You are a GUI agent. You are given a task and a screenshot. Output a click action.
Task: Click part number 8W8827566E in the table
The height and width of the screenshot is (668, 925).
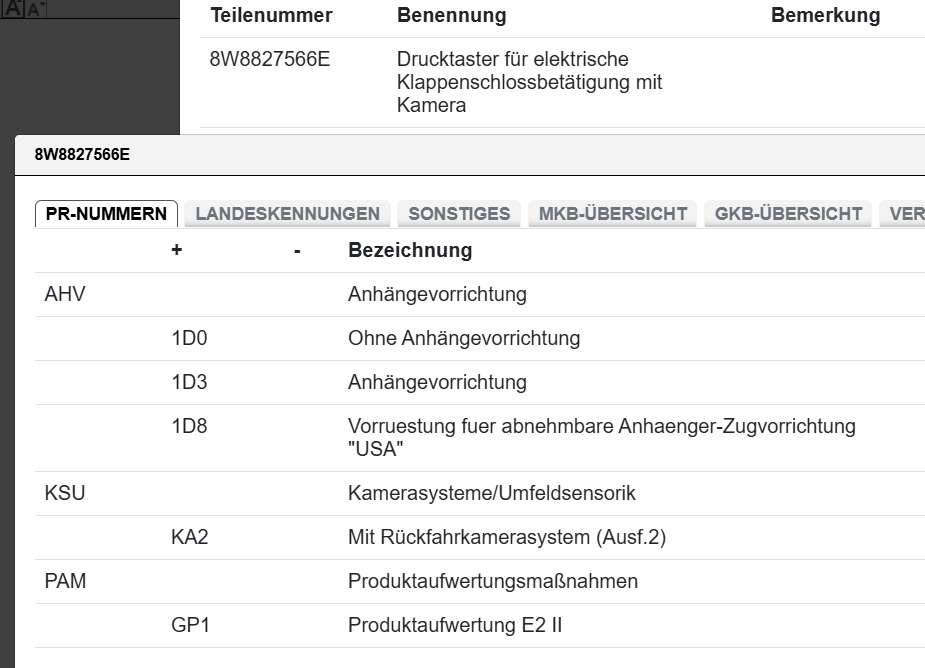pyautogui.click(x=270, y=59)
